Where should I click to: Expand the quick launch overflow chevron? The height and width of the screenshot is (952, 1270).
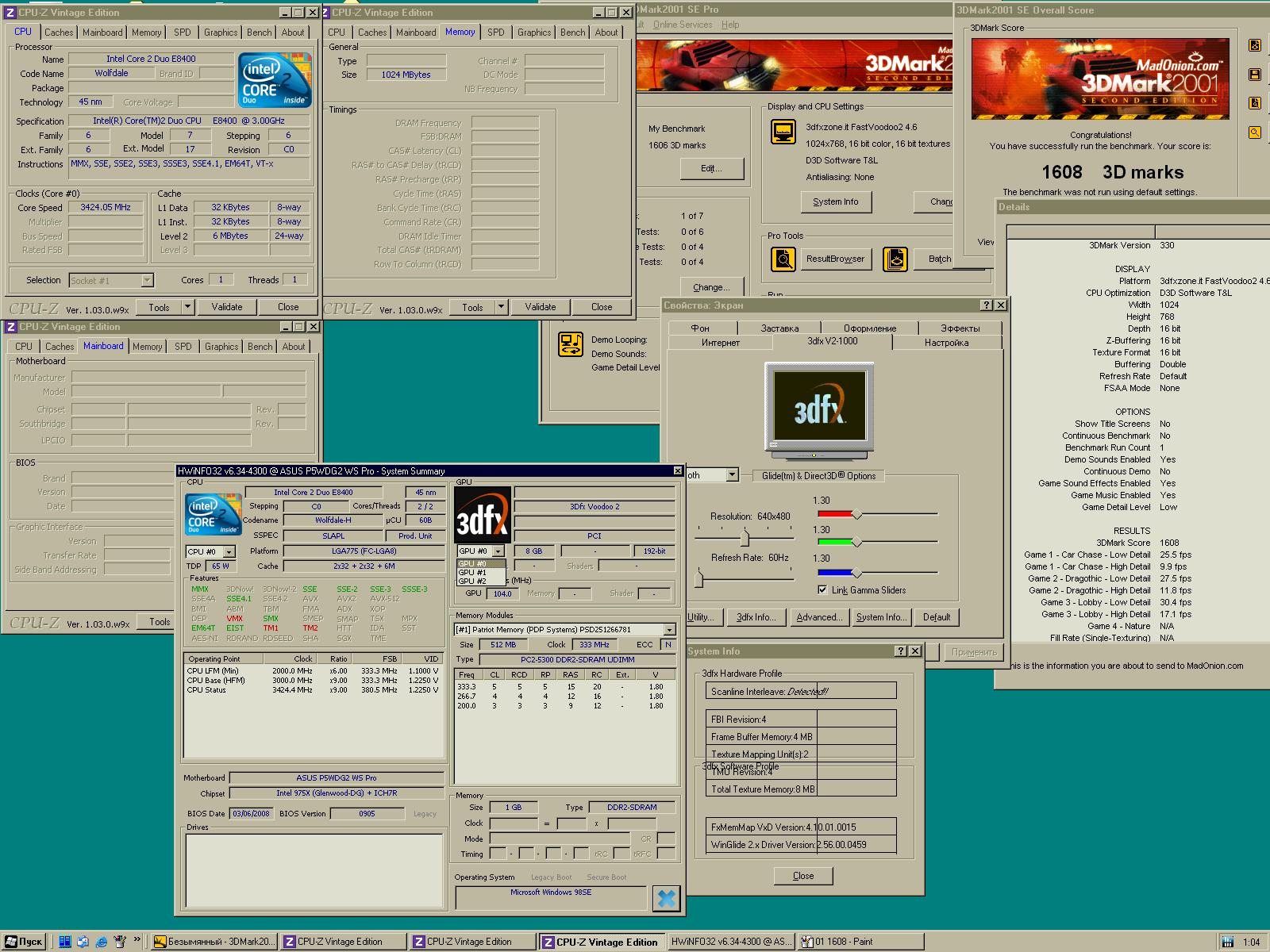(x=137, y=940)
